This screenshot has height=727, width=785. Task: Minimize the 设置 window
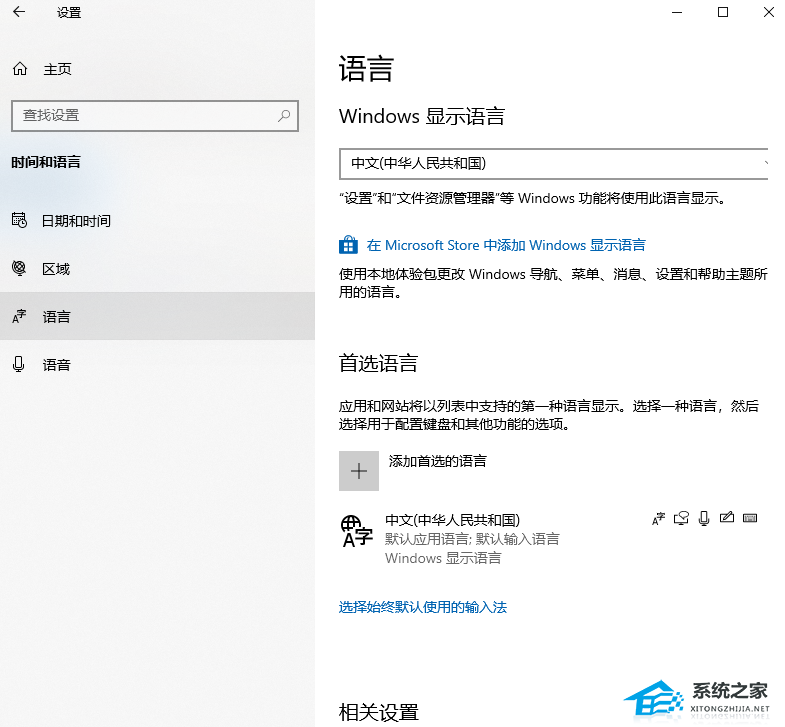[x=677, y=12]
